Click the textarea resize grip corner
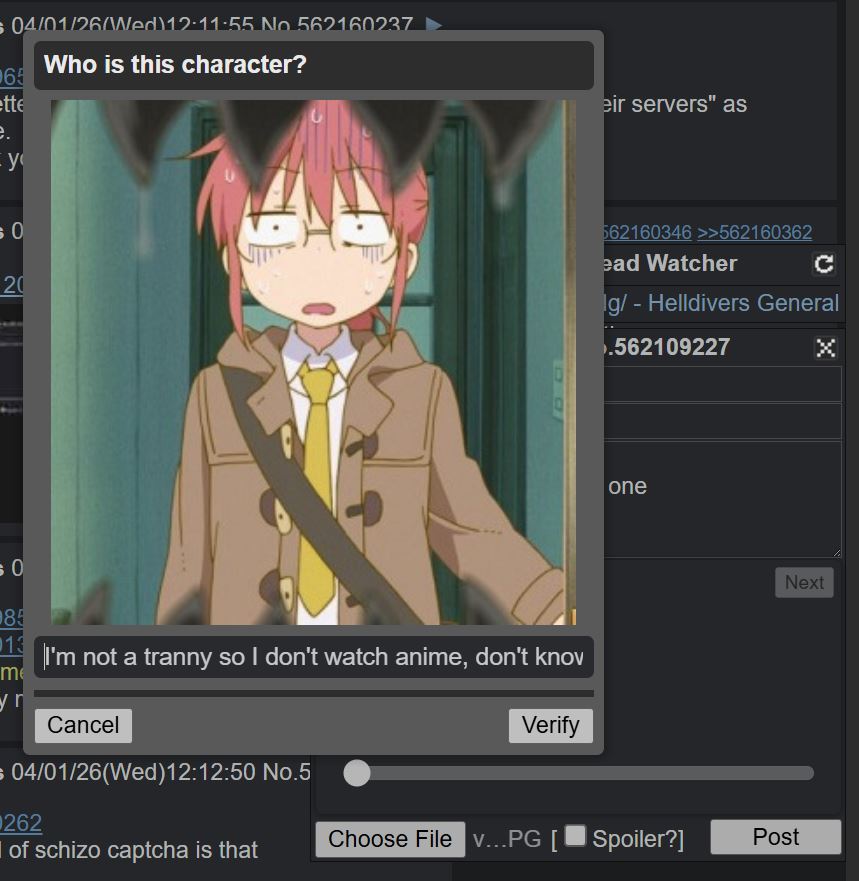Screen dimensions: 859x881 (x=837, y=553)
